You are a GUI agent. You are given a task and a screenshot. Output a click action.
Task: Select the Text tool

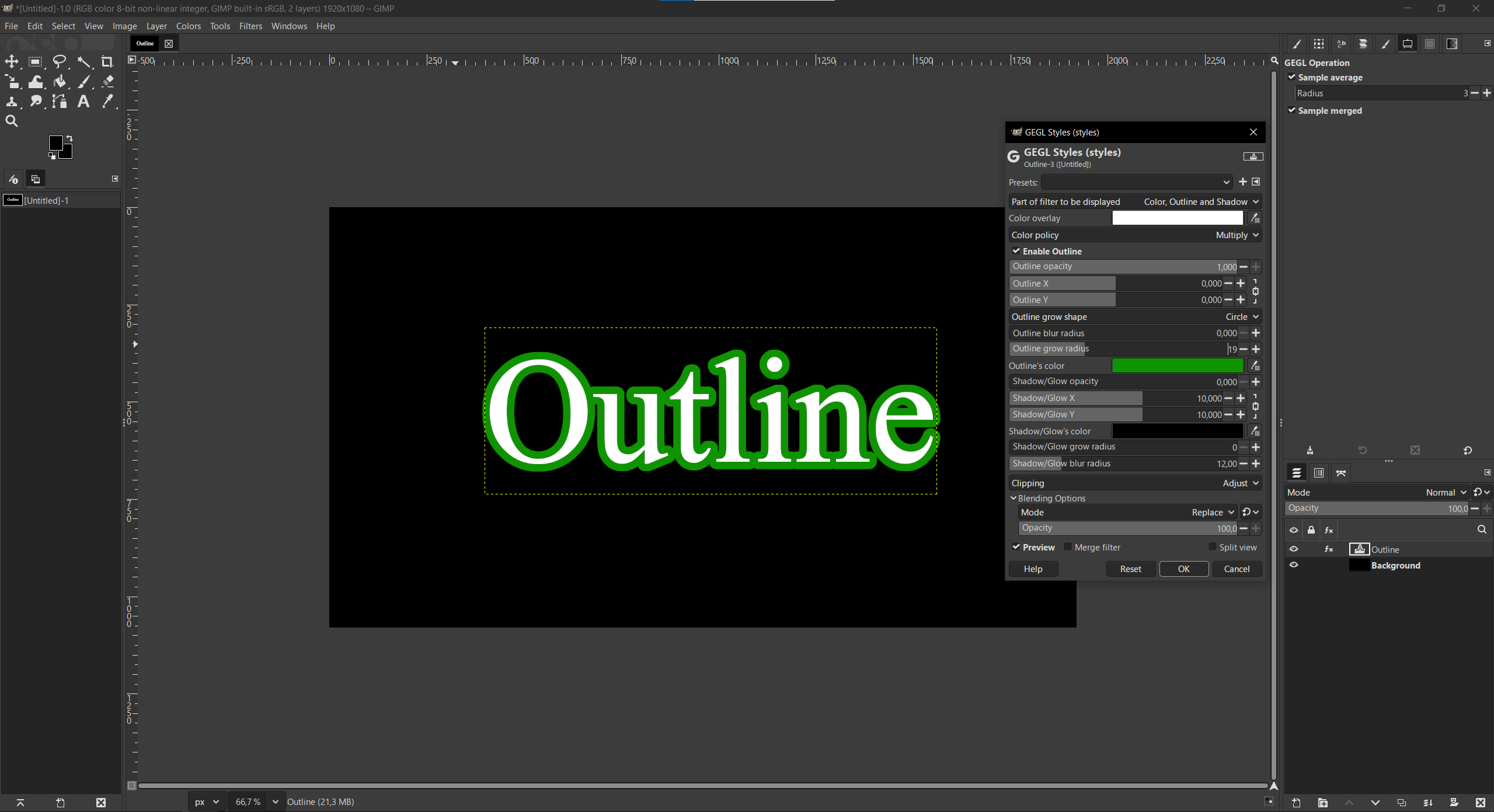click(x=83, y=102)
